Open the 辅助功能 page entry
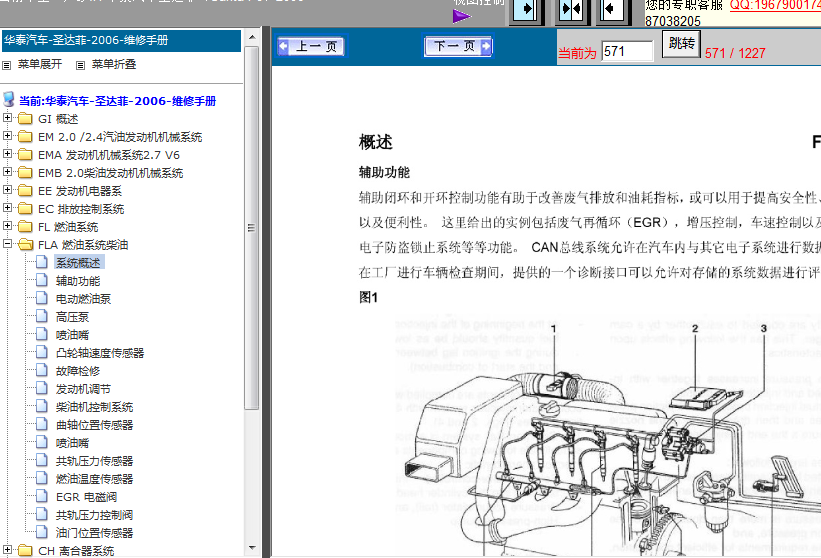 point(78,281)
